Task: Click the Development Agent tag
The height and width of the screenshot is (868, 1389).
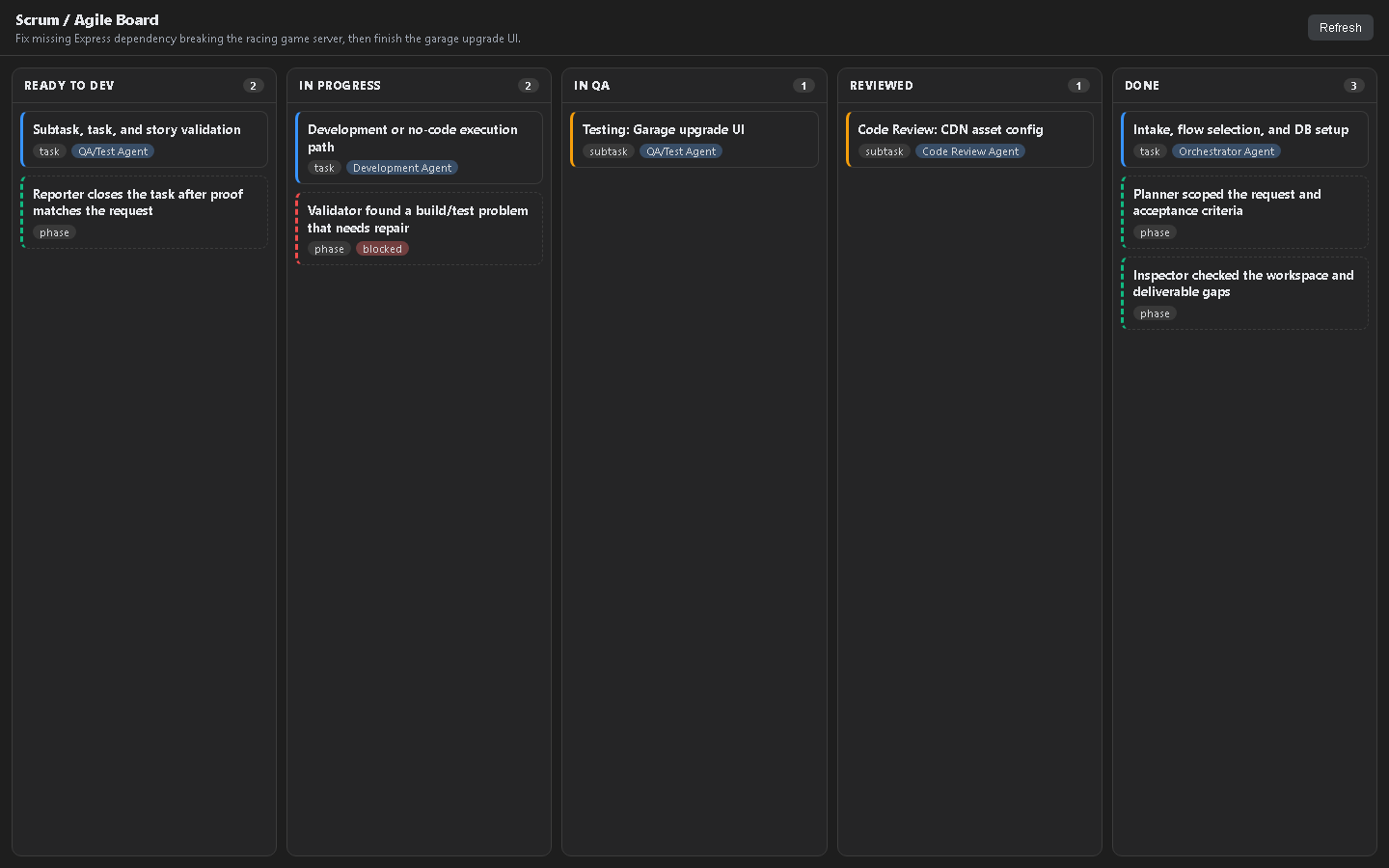Action: pyautogui.click(x=401, y=168)
